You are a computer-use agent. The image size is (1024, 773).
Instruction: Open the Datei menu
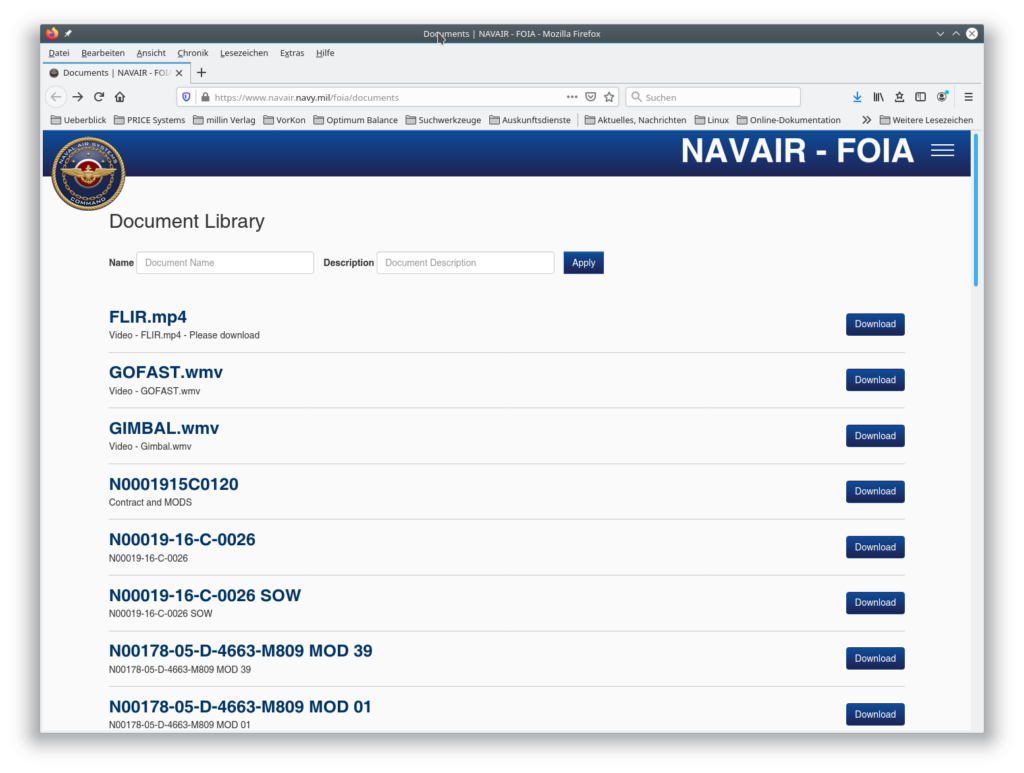click(x=59, y=53)
